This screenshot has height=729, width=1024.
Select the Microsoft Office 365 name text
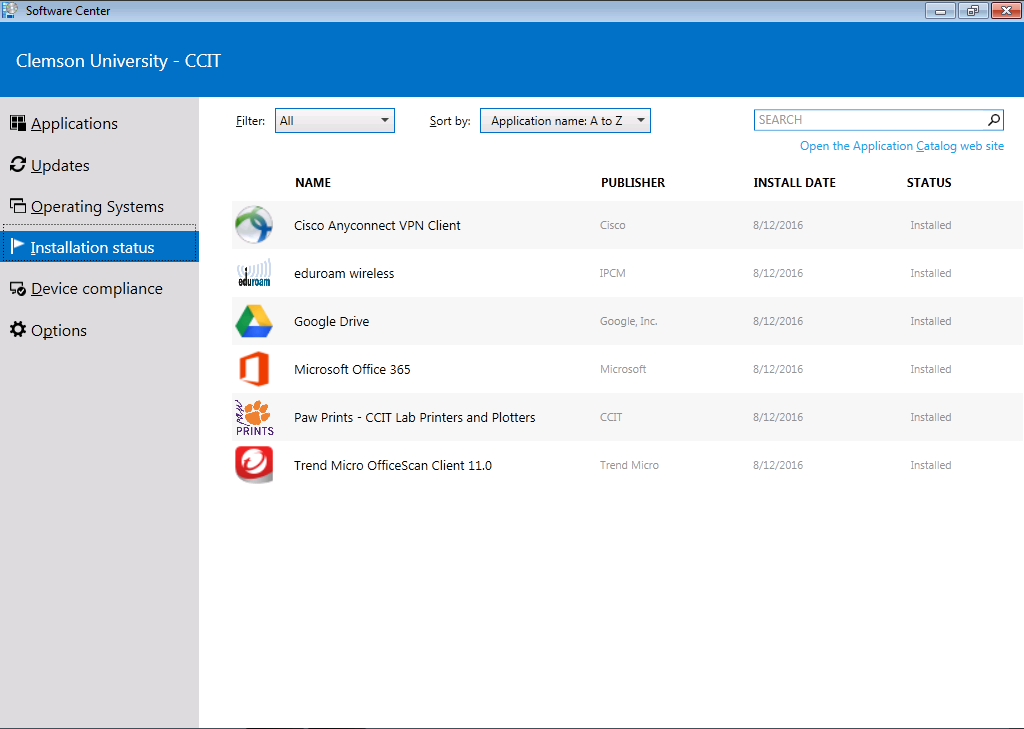352,369
